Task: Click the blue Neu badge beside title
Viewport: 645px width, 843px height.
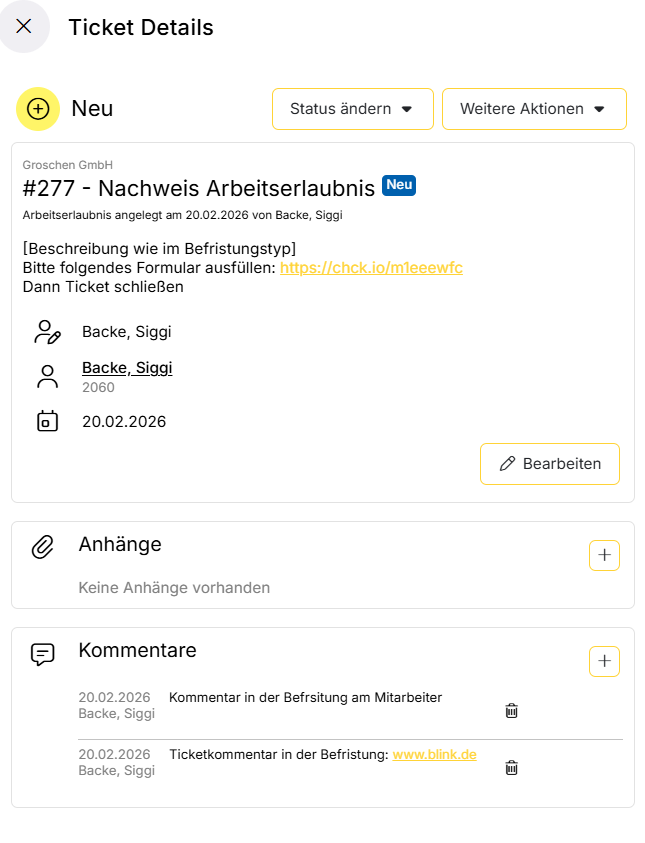Action: pos(398,185)
